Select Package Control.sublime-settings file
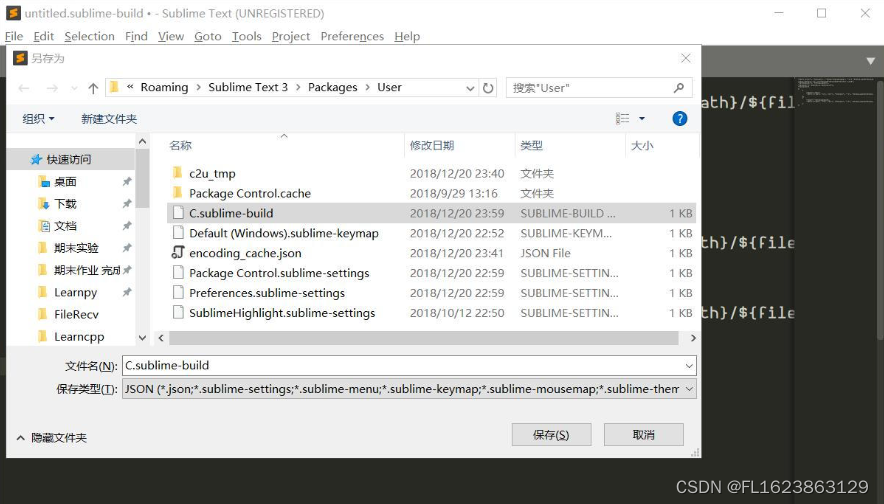The image size is (884, 504). pyautogui.click(x=279, y=273)
